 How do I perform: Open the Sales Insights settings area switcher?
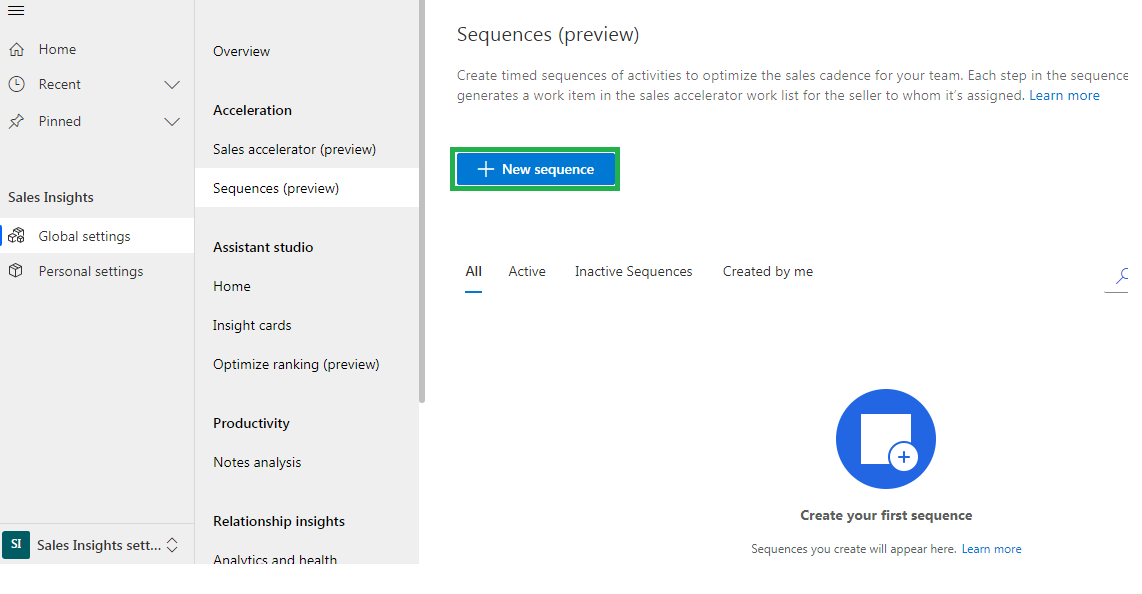click(x=172, y=545)
